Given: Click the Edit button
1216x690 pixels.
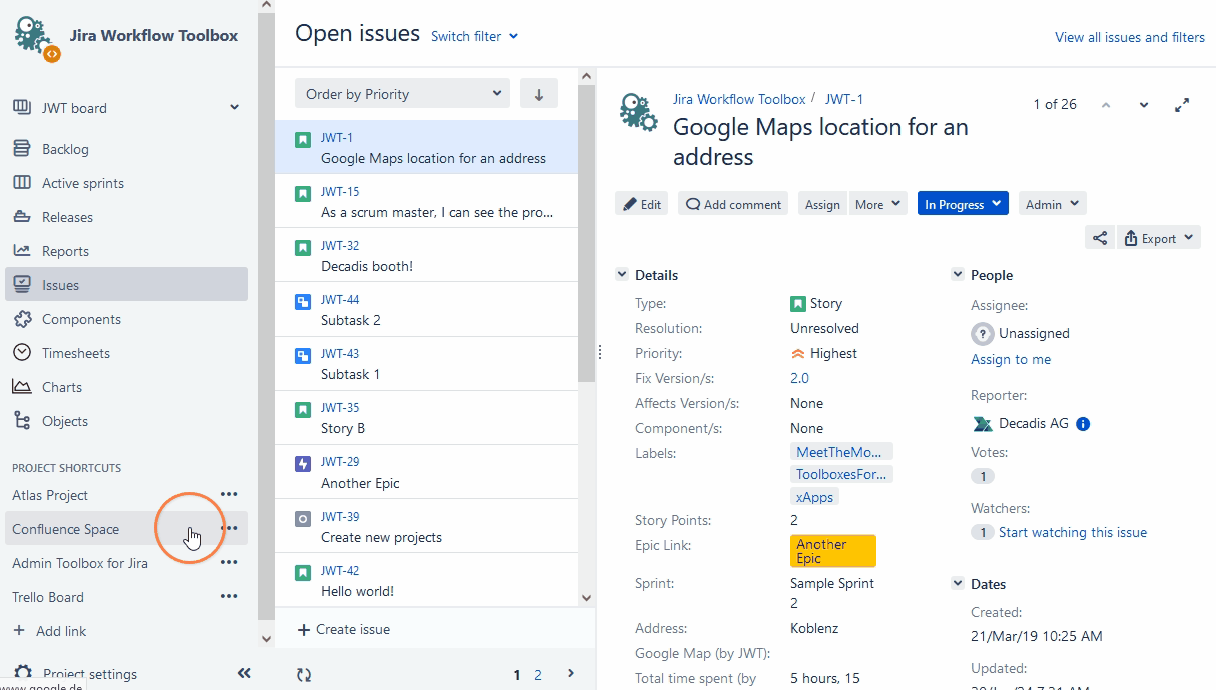Looking at the screenshot, I should coord(642,204).
